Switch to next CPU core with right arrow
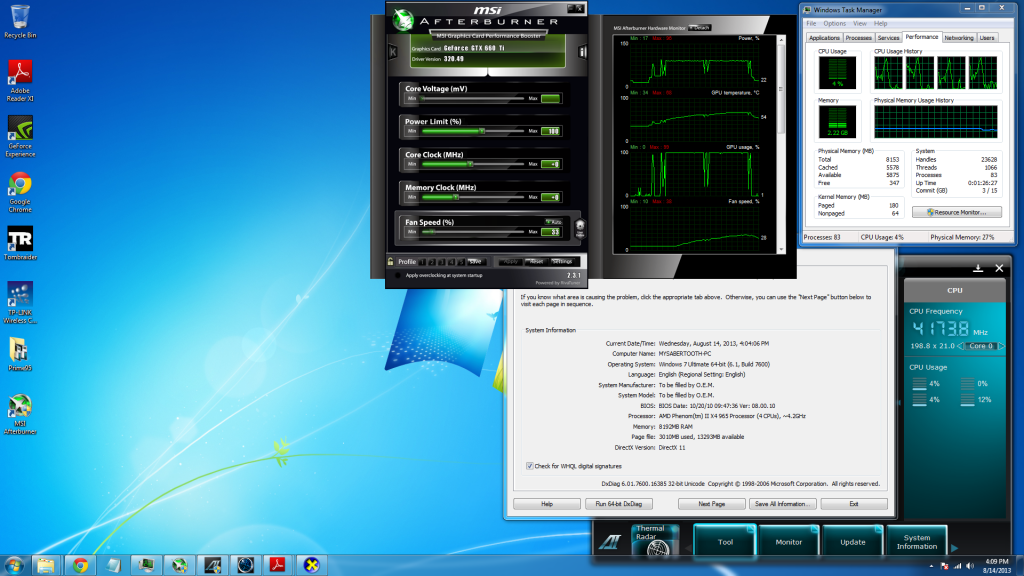This screenshot has width=1024, height=576. (x=1000, y=345)
